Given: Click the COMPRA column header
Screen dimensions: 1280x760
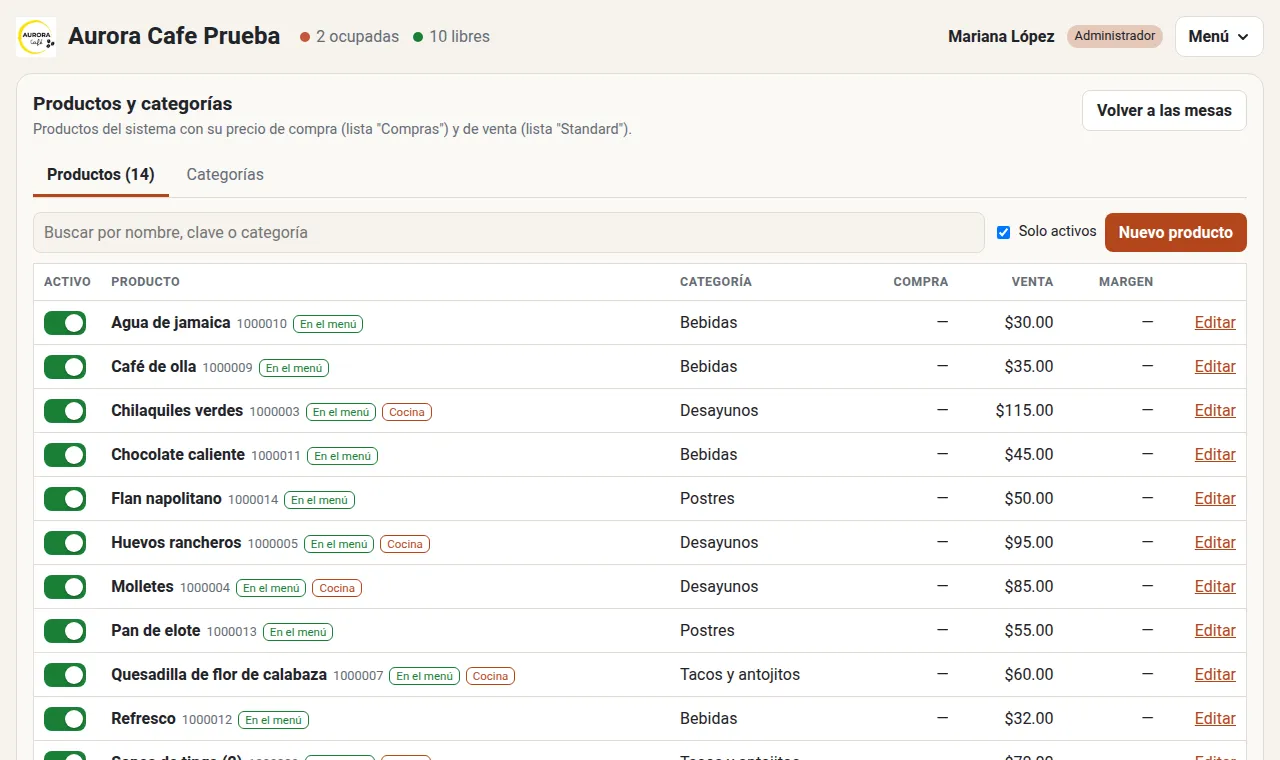Looking at the screenshot, I should (921, 282).
